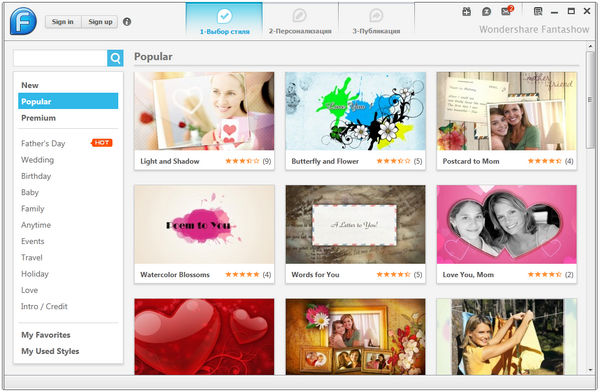Viewport: 600px width, 392px height.
Task: Open My Used Styles list
Action: [x=50, y=351]
